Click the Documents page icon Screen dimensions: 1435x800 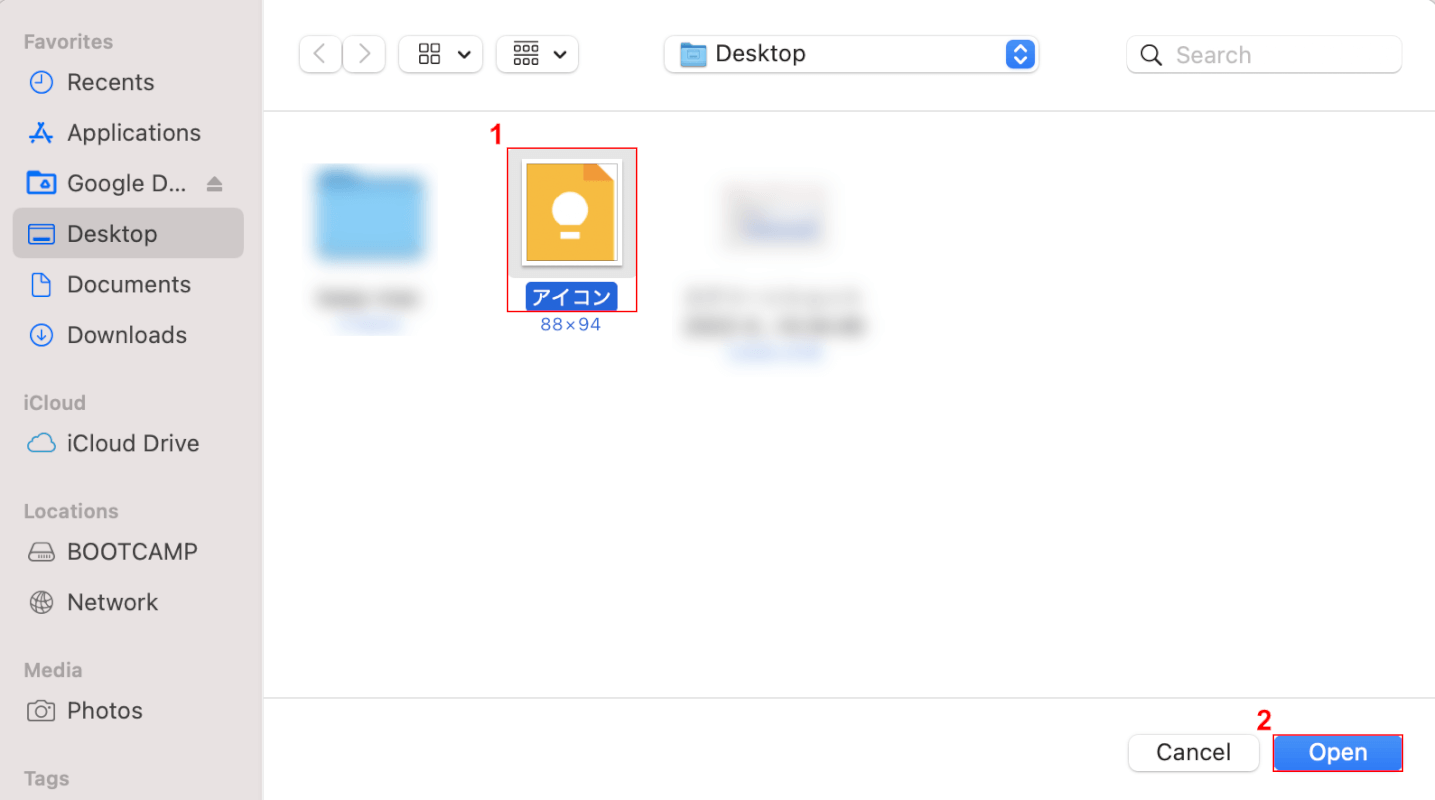(x=41, y=284)
